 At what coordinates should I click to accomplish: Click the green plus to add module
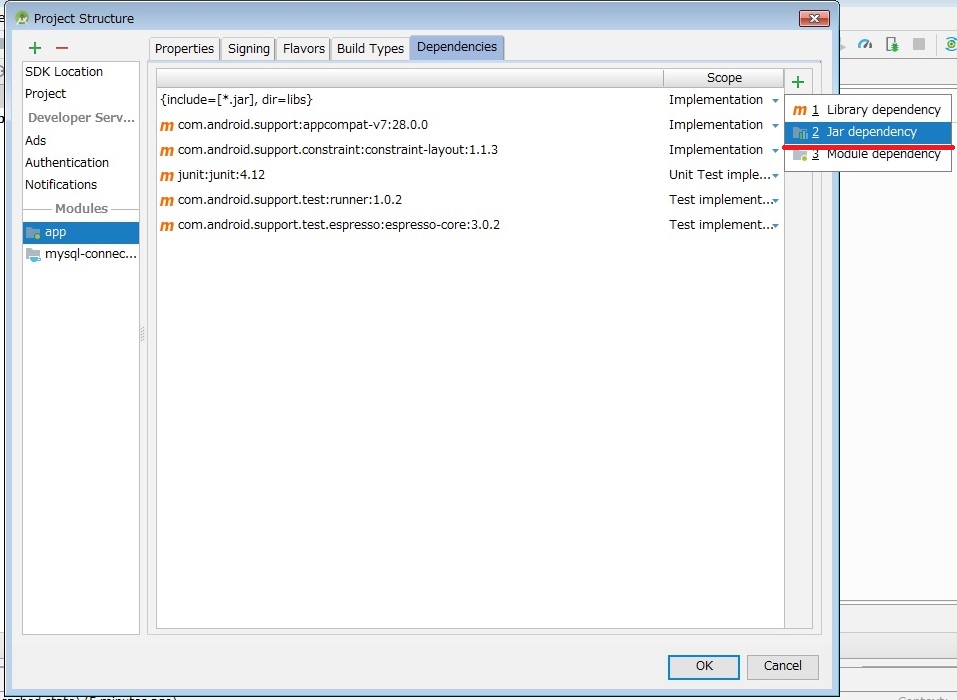click(35, 48)
